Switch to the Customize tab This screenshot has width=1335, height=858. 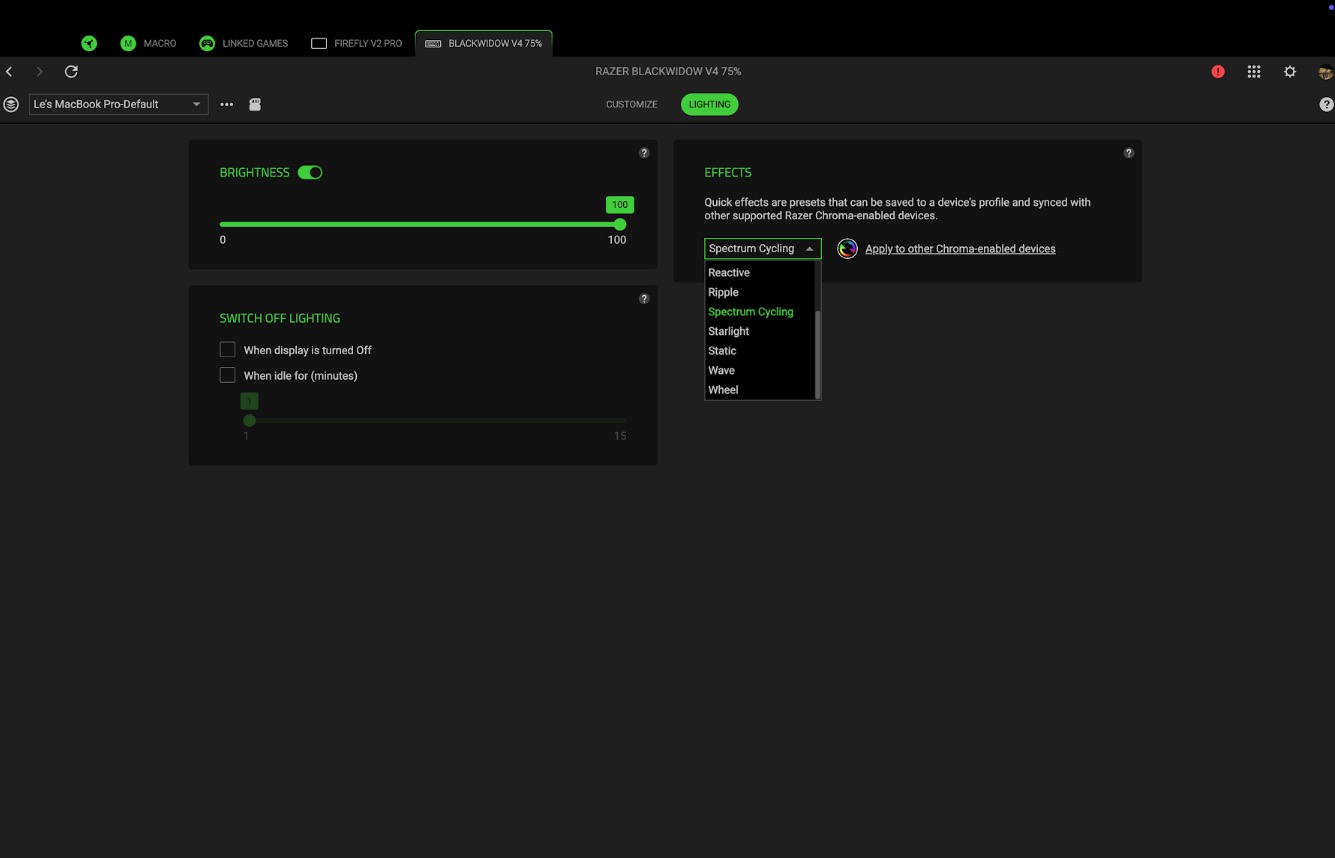[x=632, y=104]
